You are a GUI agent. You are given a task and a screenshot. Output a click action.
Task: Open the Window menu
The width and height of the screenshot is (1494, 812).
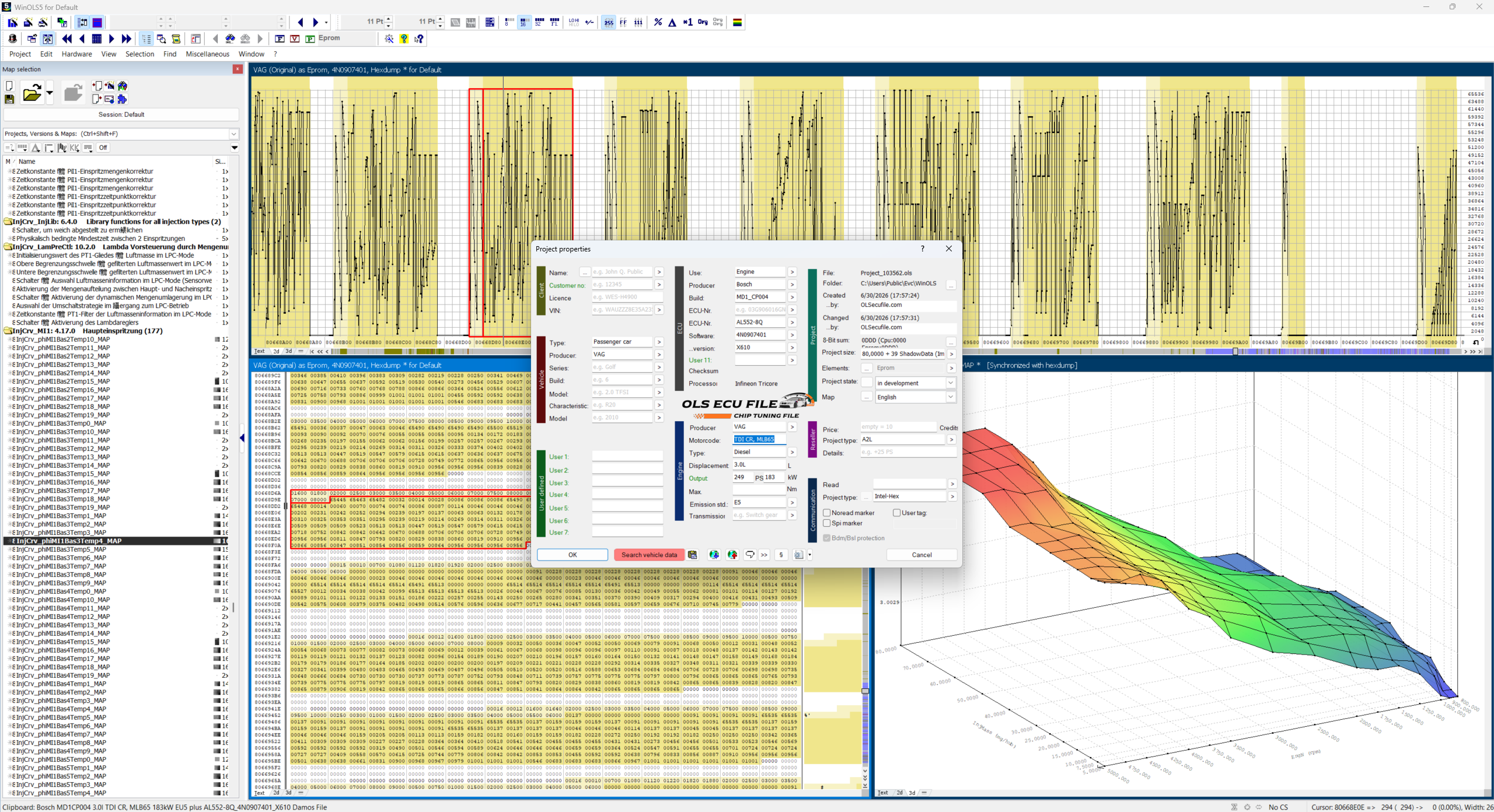coord(251,54)
